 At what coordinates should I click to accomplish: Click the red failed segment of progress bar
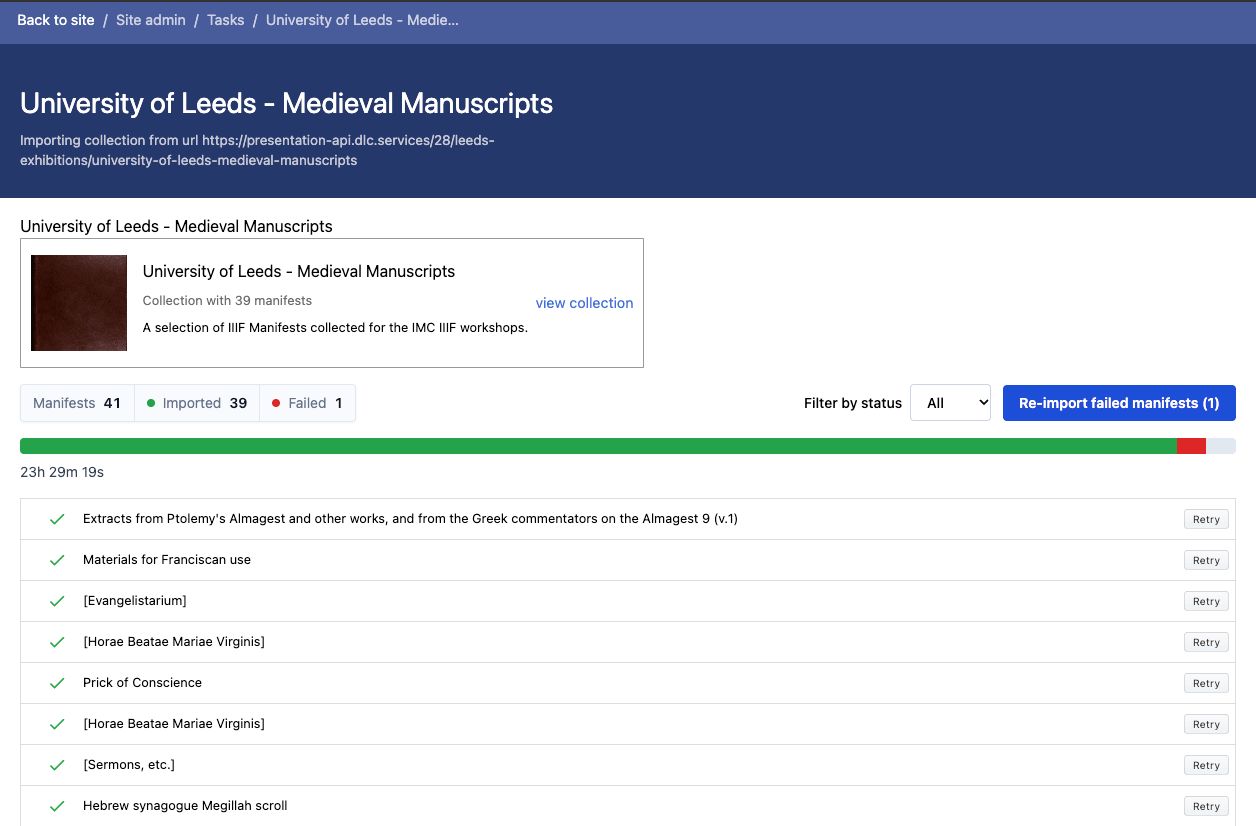[x=1191, y=446]
